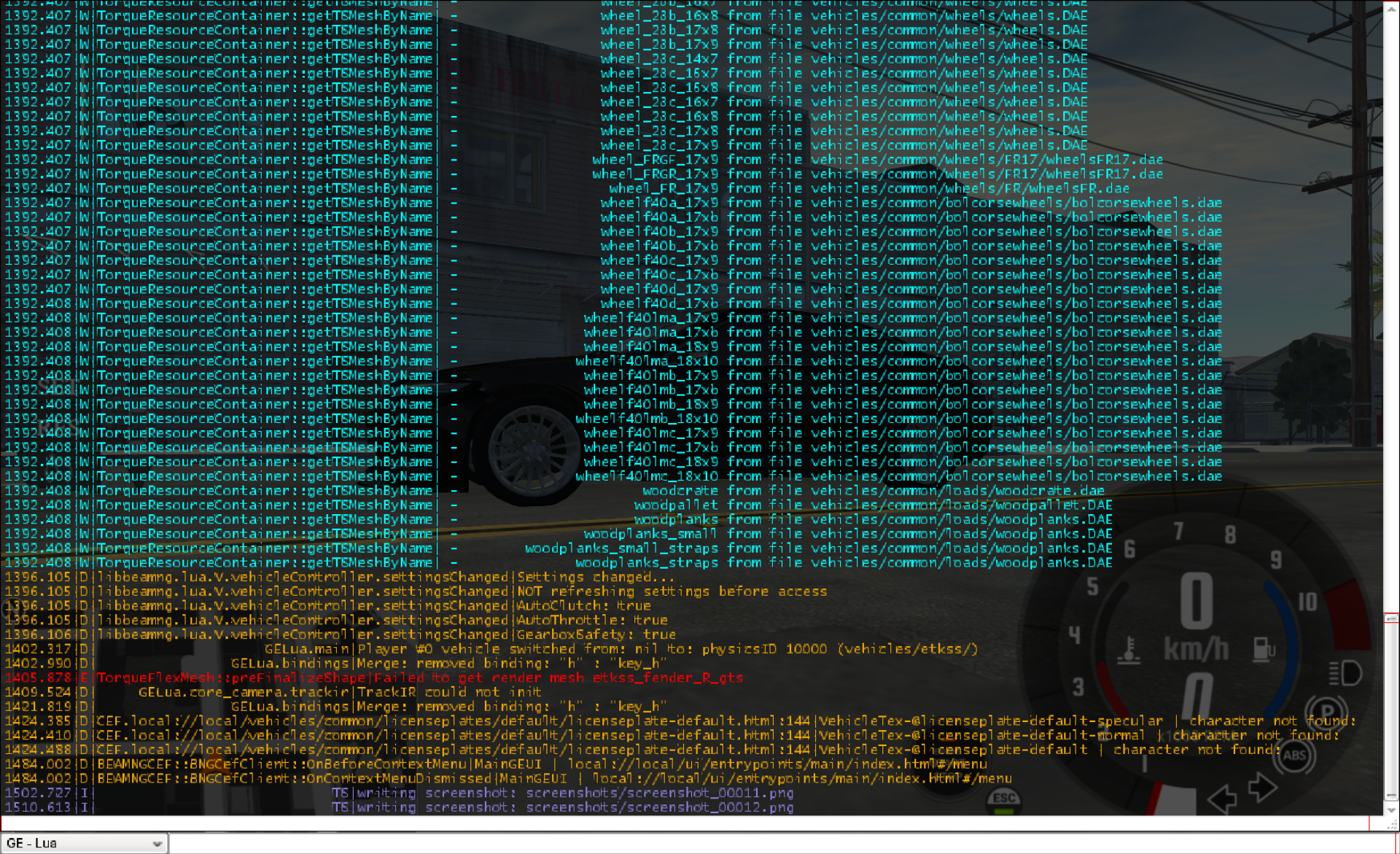Select the log line writing screenshot_00011.png
Image resolution: width=1400 pixels, height=854 pixels.
[x=399, y=793]
